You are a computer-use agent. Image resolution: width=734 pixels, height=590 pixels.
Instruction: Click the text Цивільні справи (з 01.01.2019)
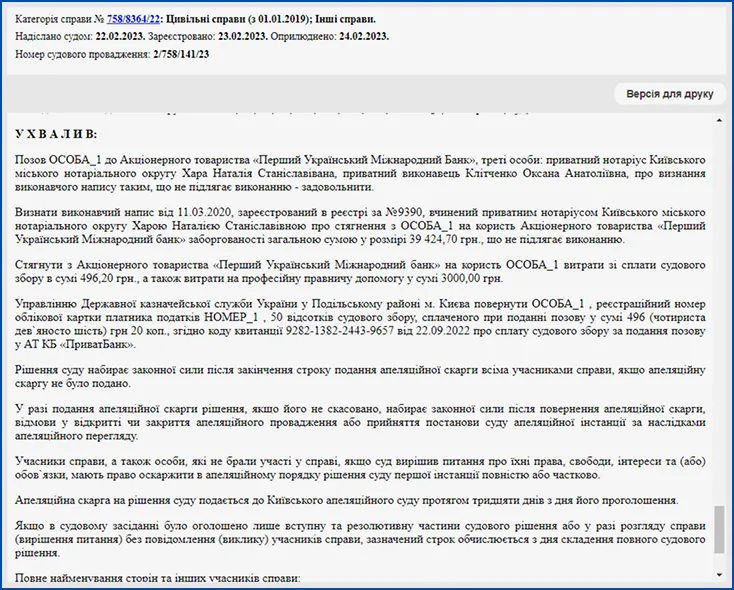pyautogui.click(x=238, y=19)
